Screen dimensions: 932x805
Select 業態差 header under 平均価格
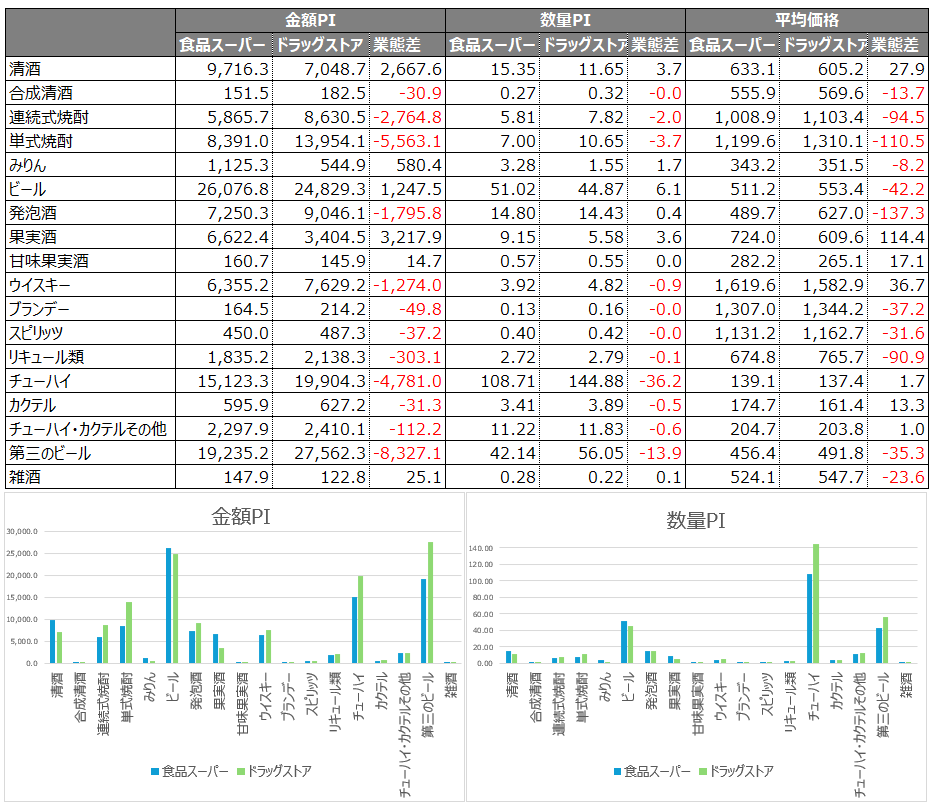895,45
